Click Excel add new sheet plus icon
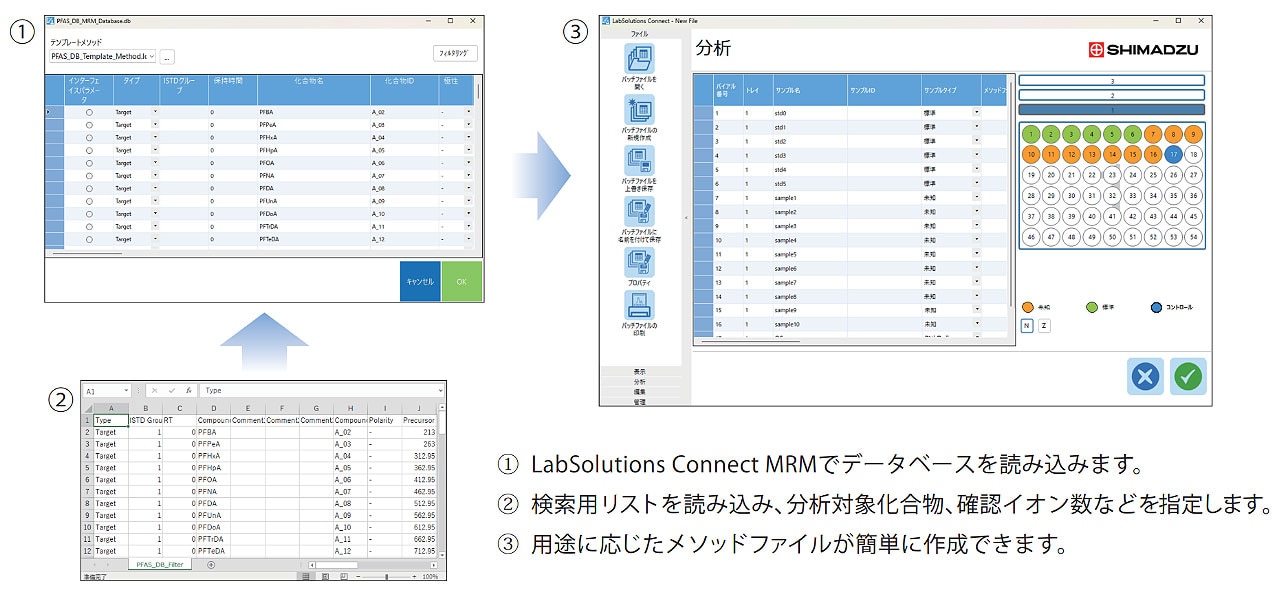1283x597 pixels. coord(210,565)
